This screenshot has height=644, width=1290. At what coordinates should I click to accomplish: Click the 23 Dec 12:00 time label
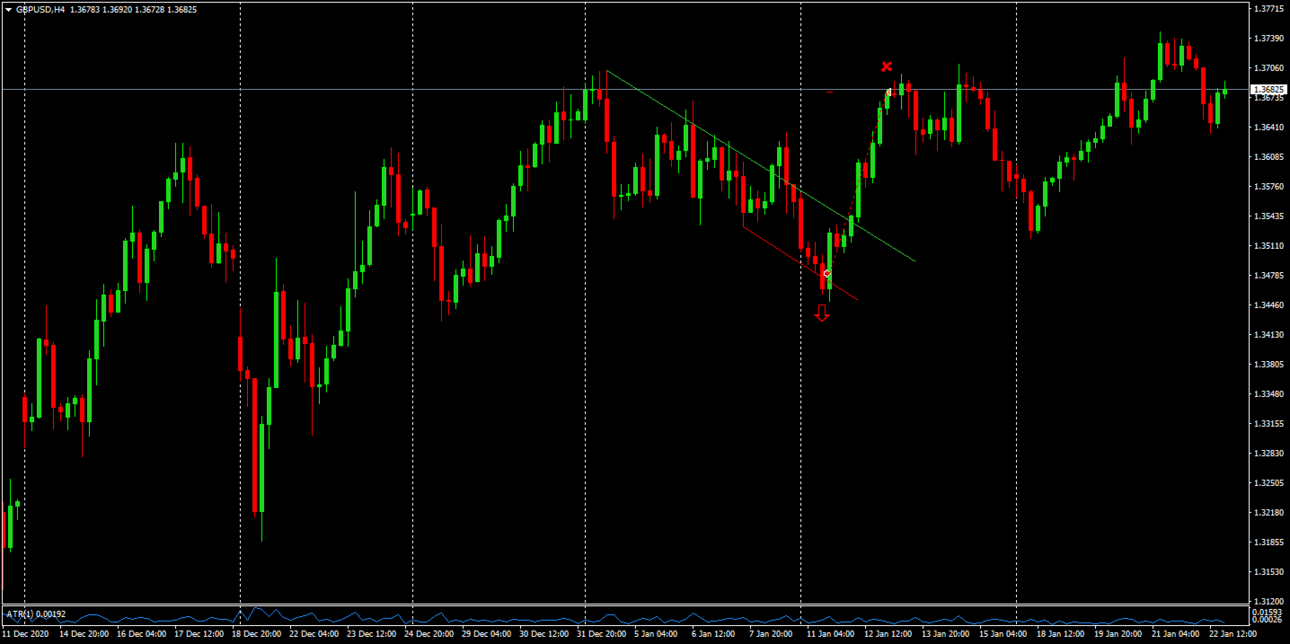[371, 634]
